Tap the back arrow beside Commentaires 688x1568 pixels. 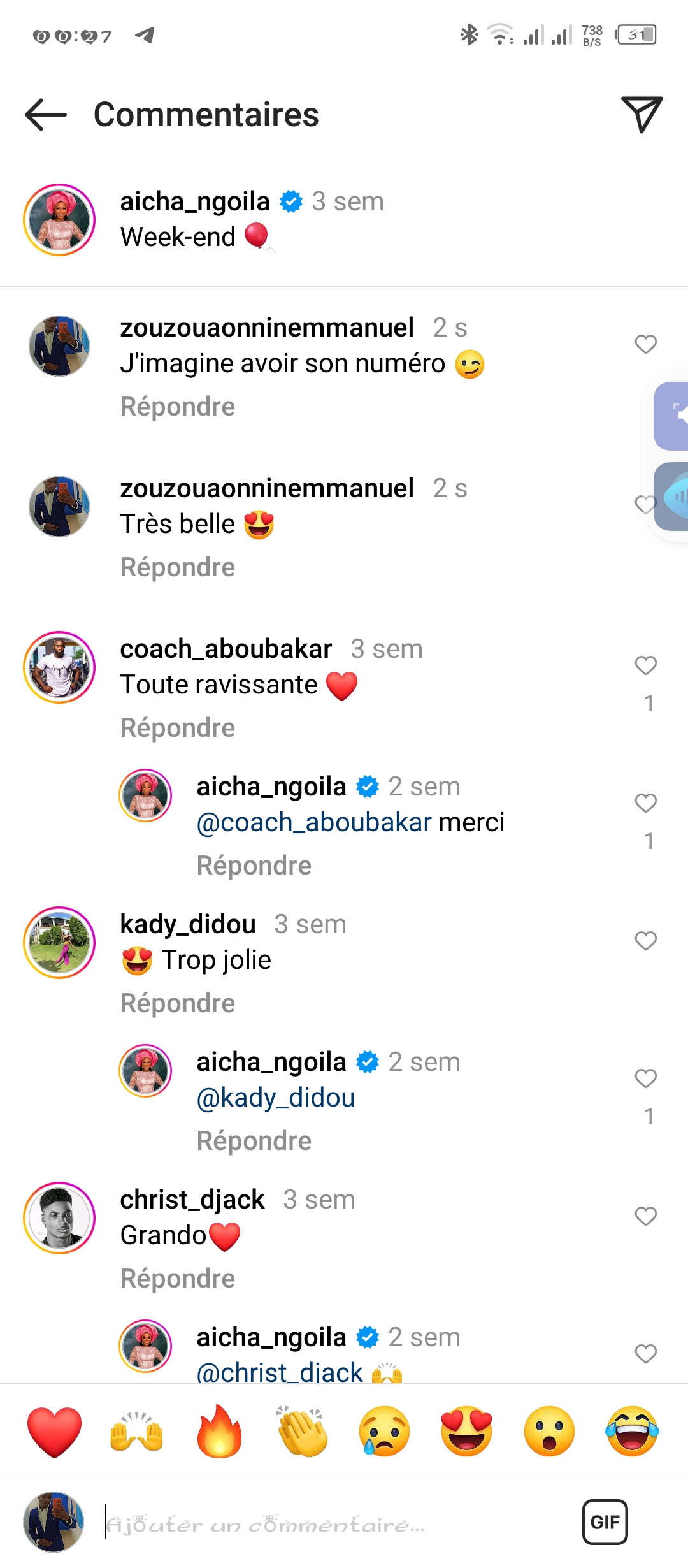[46, 115]
